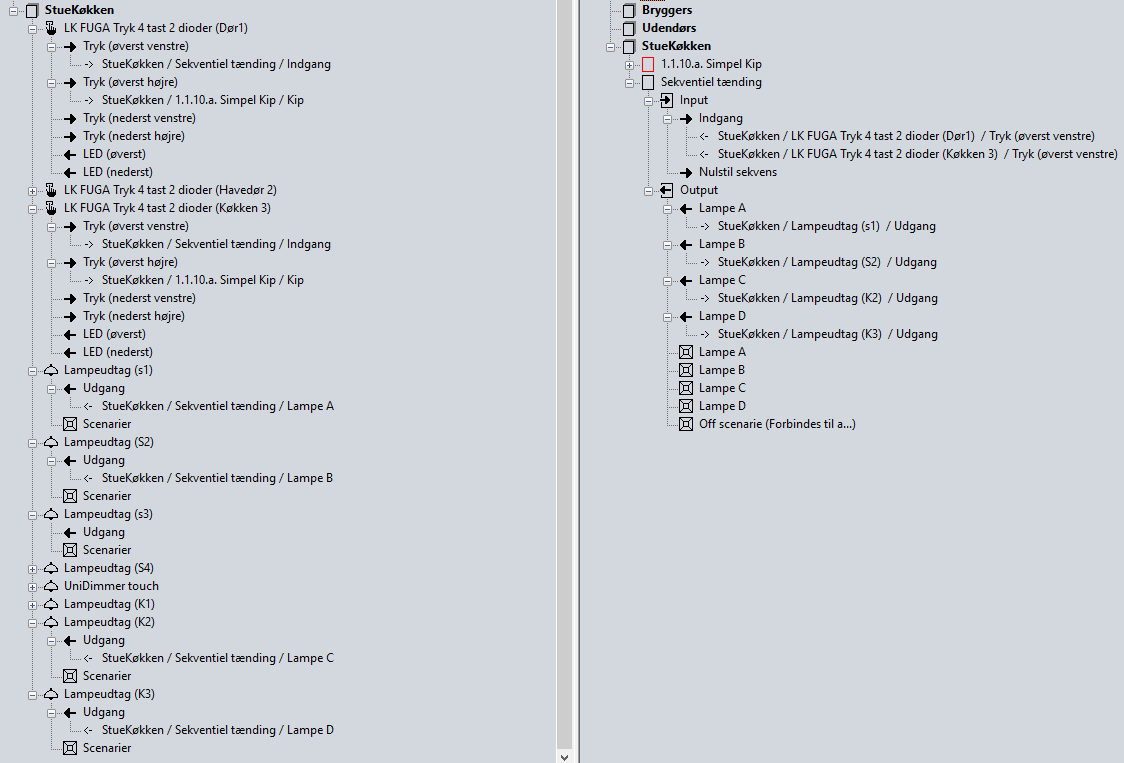Click the hand icon of LK FUGA (Havedør 2)
The width and height of the screenshot is (1124, 763).
point(51,190)
